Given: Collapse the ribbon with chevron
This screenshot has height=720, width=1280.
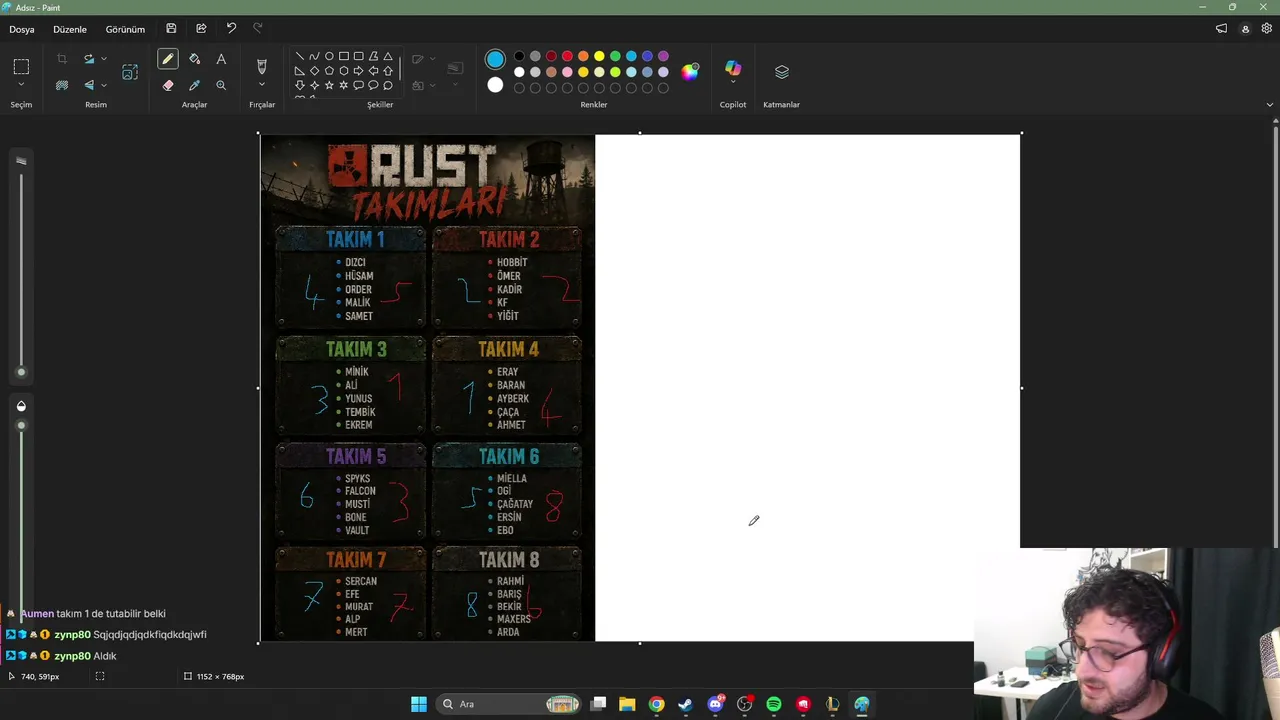Looking at the screenshot, I should (1270, 104).
